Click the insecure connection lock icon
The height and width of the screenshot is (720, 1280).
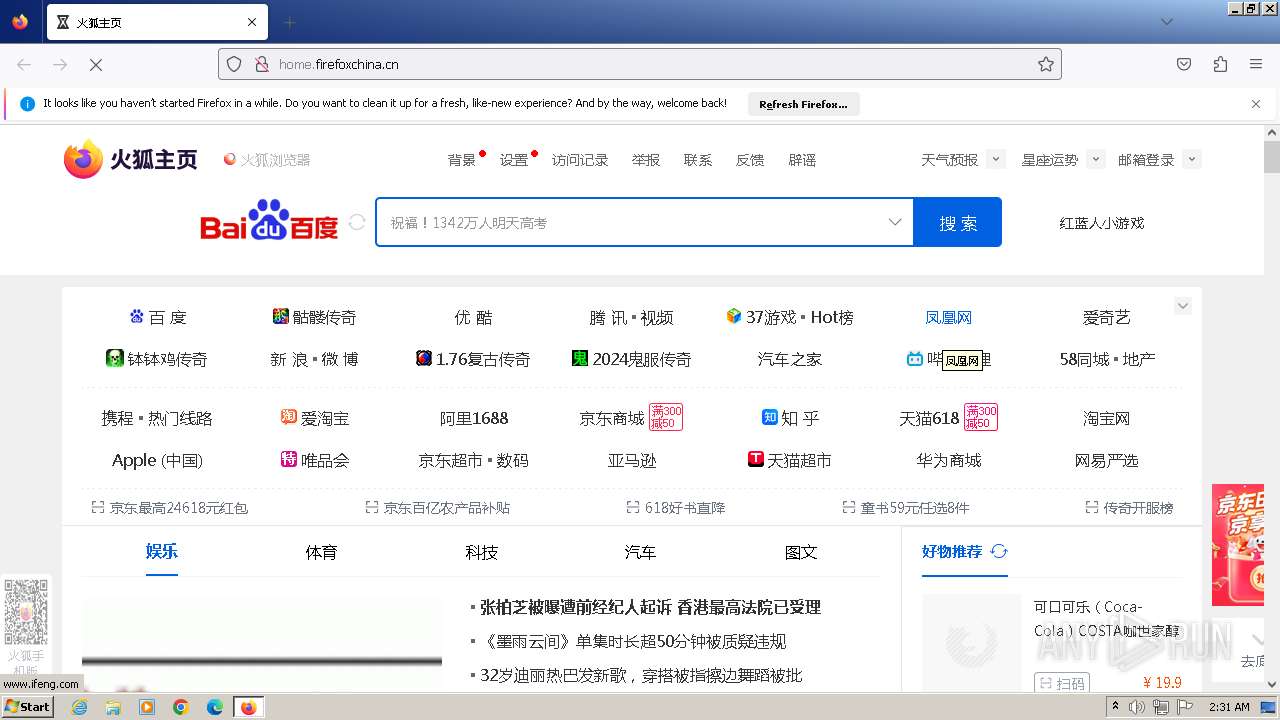(x=262, y=64)
